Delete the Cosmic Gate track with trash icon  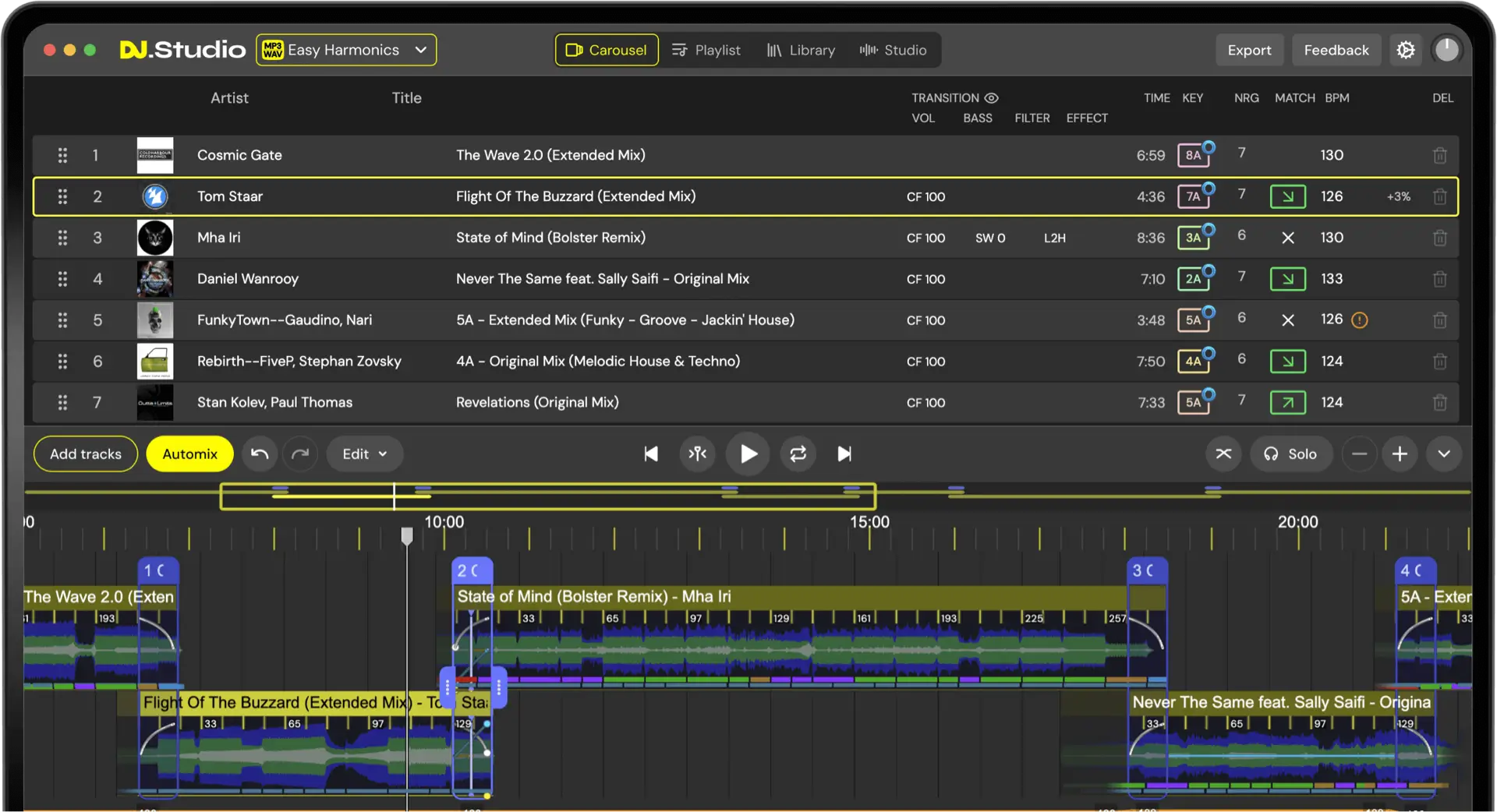[x=1439, y=156]
